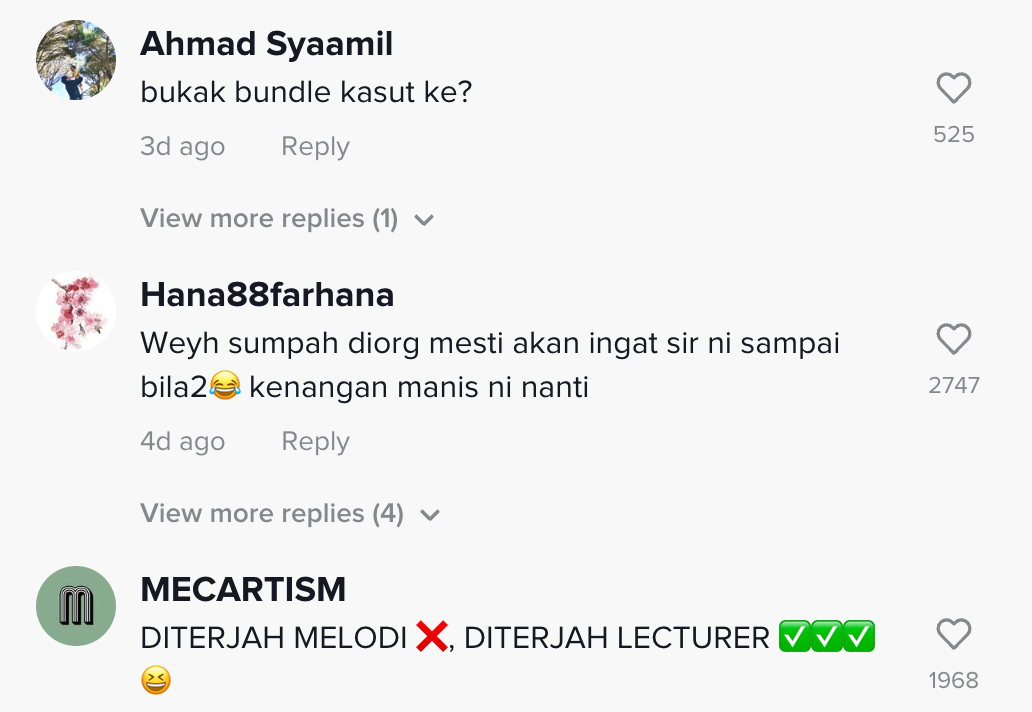Click the 3d ago timestamp
This screenshot has width=1032, height=712.
click(182, 147)
